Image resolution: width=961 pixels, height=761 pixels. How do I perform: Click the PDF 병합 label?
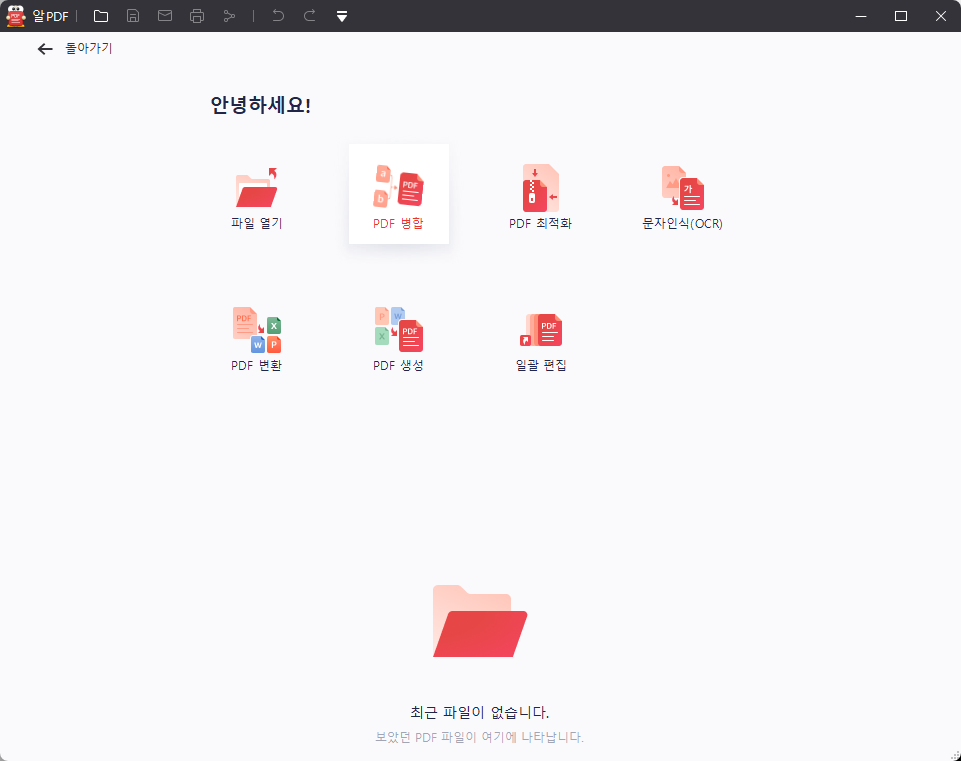[x=398, y=224]
